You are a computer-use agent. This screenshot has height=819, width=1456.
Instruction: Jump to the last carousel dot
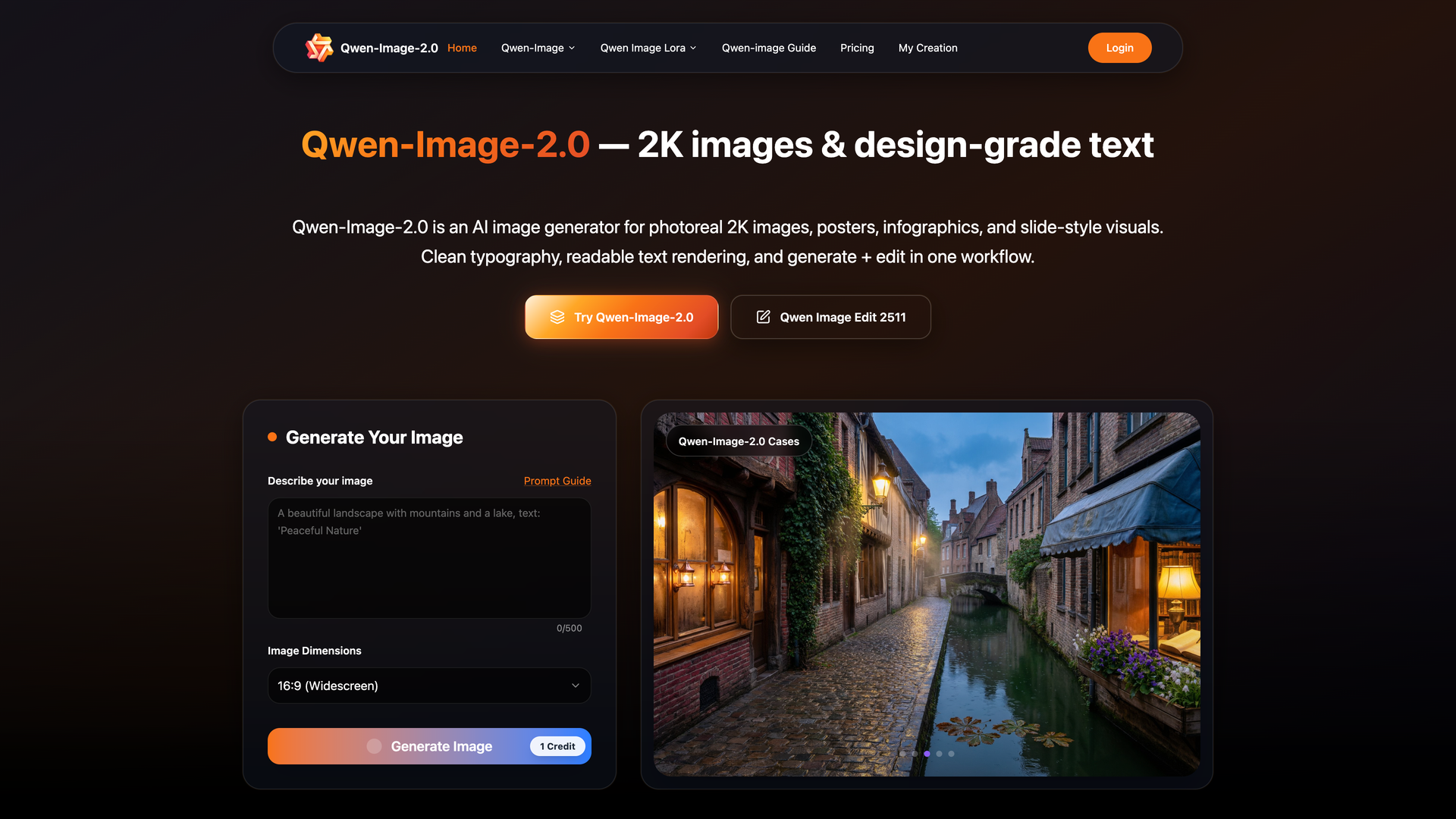click(951, 754)
